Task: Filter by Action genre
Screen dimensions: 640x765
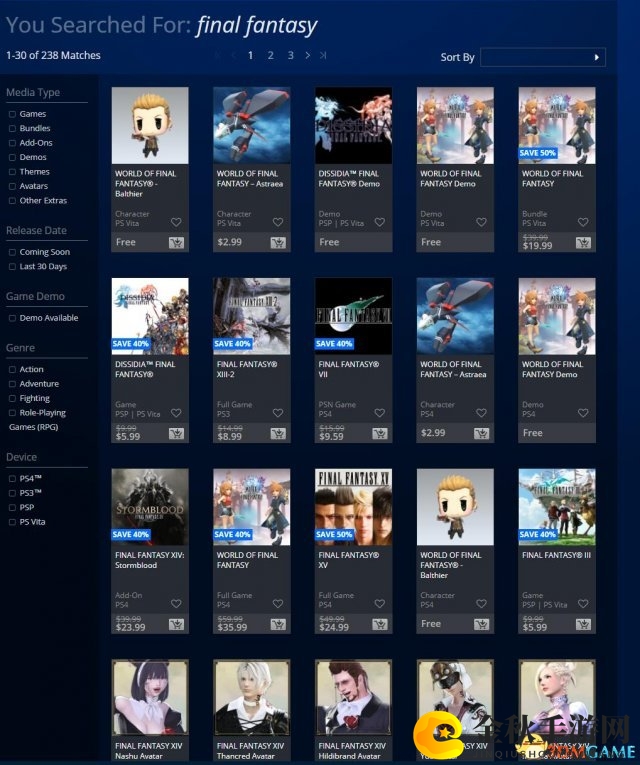Action: (13, 369)
